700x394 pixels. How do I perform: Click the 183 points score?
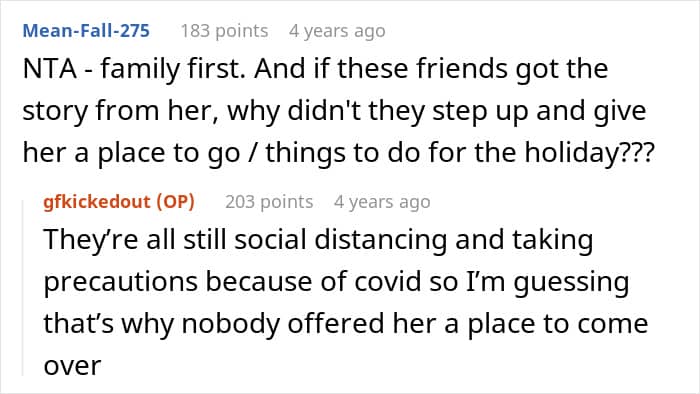click(225, 31)
